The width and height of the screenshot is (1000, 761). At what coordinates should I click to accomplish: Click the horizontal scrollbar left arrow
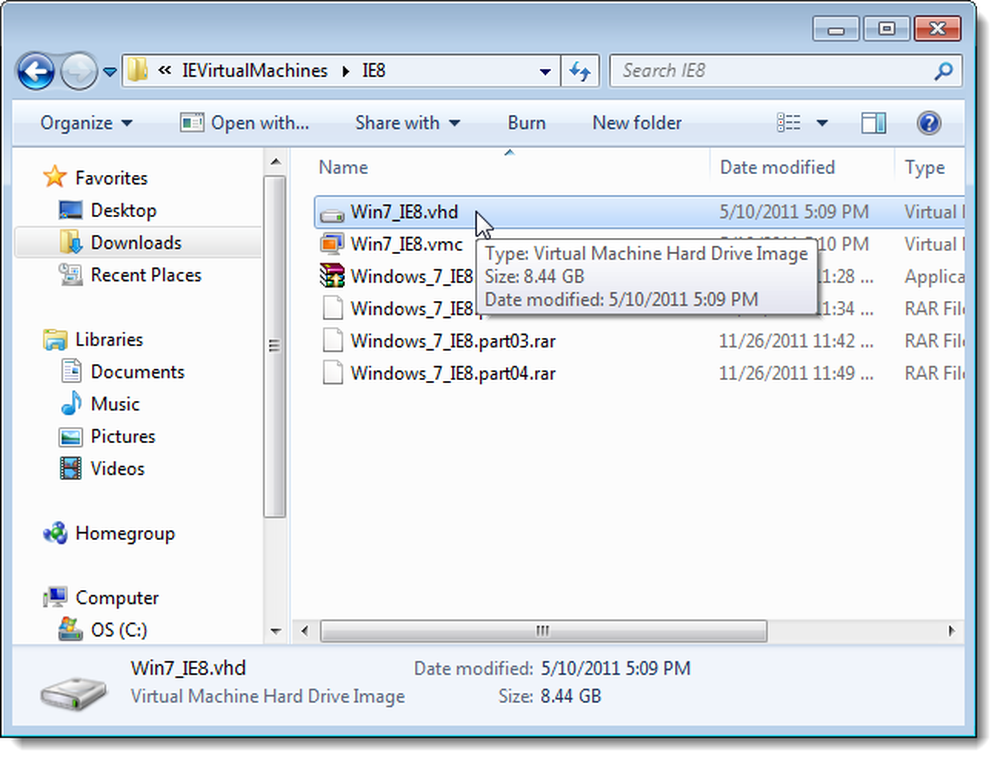(x=305, y=631)
